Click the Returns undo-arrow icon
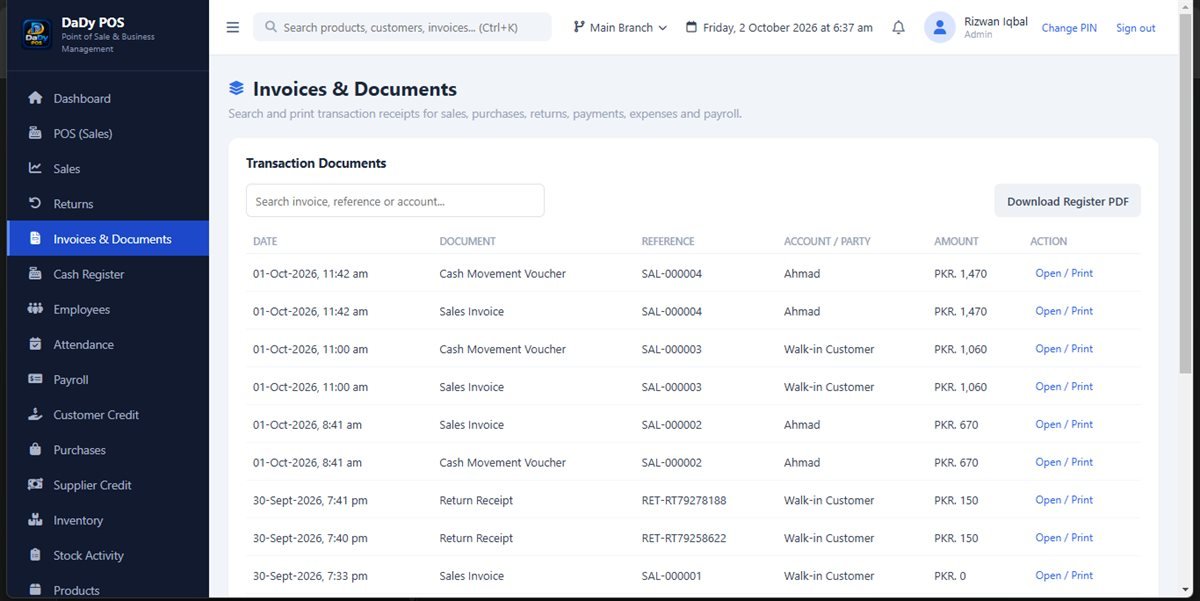The image size is (1200, 601). 35,203
